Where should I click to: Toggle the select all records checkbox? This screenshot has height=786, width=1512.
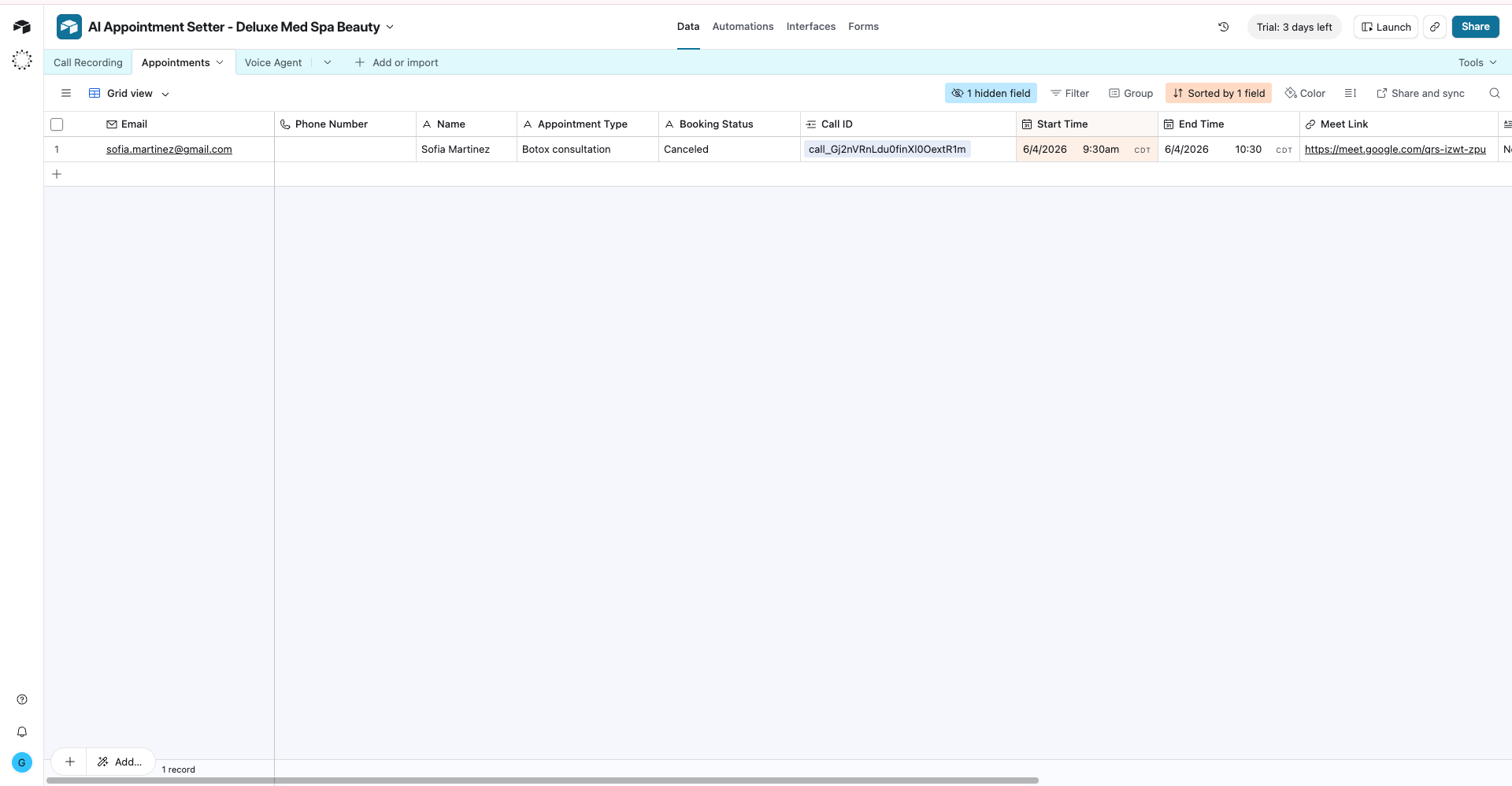click(57, 124)
